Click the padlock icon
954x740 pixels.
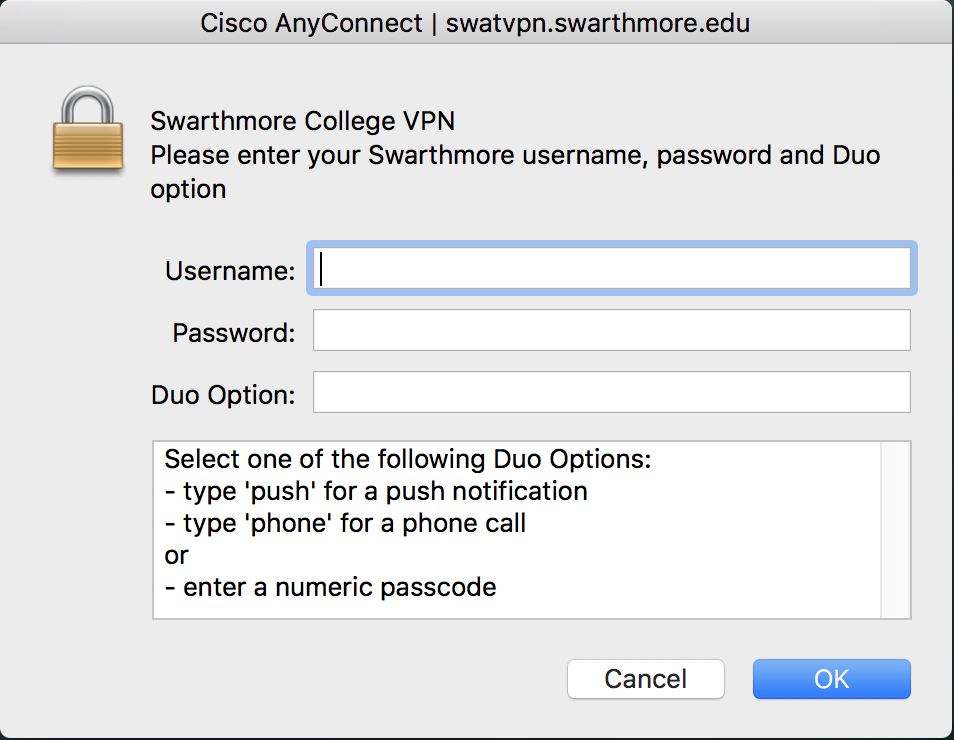coord(88,130)
